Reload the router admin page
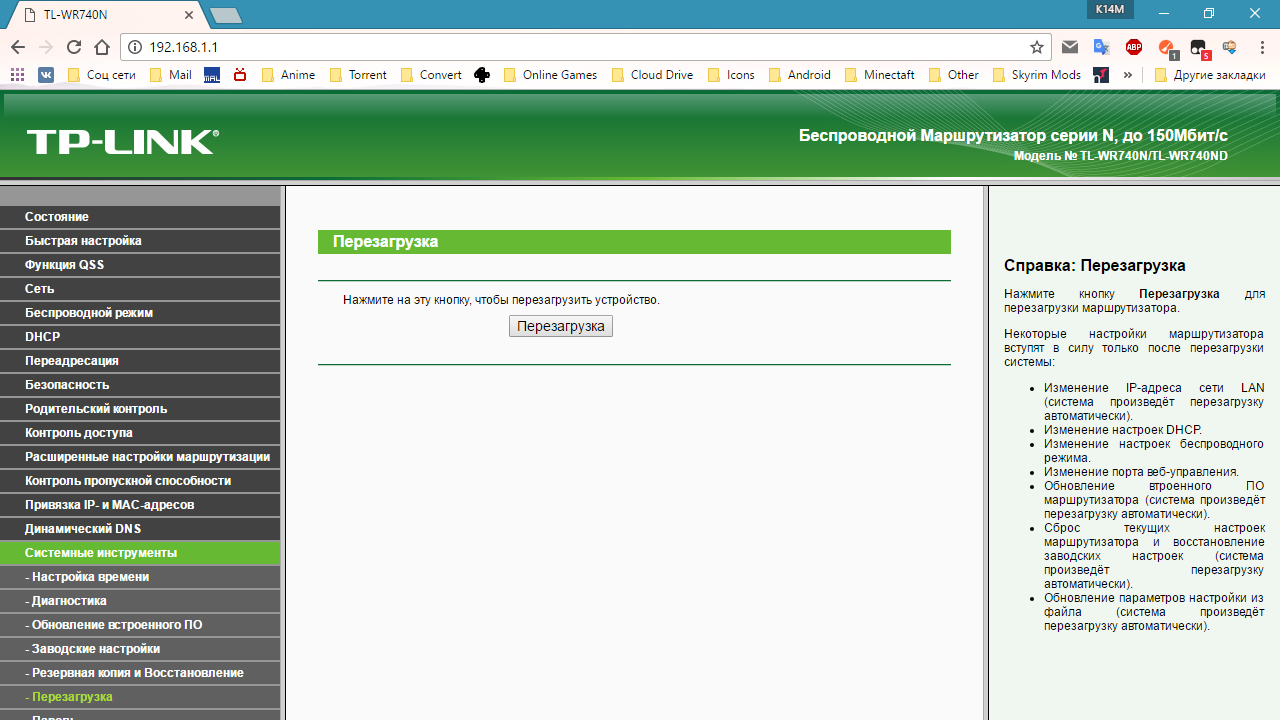The image size is (1280, 720). pyautogui.click(x=74, y=47)
